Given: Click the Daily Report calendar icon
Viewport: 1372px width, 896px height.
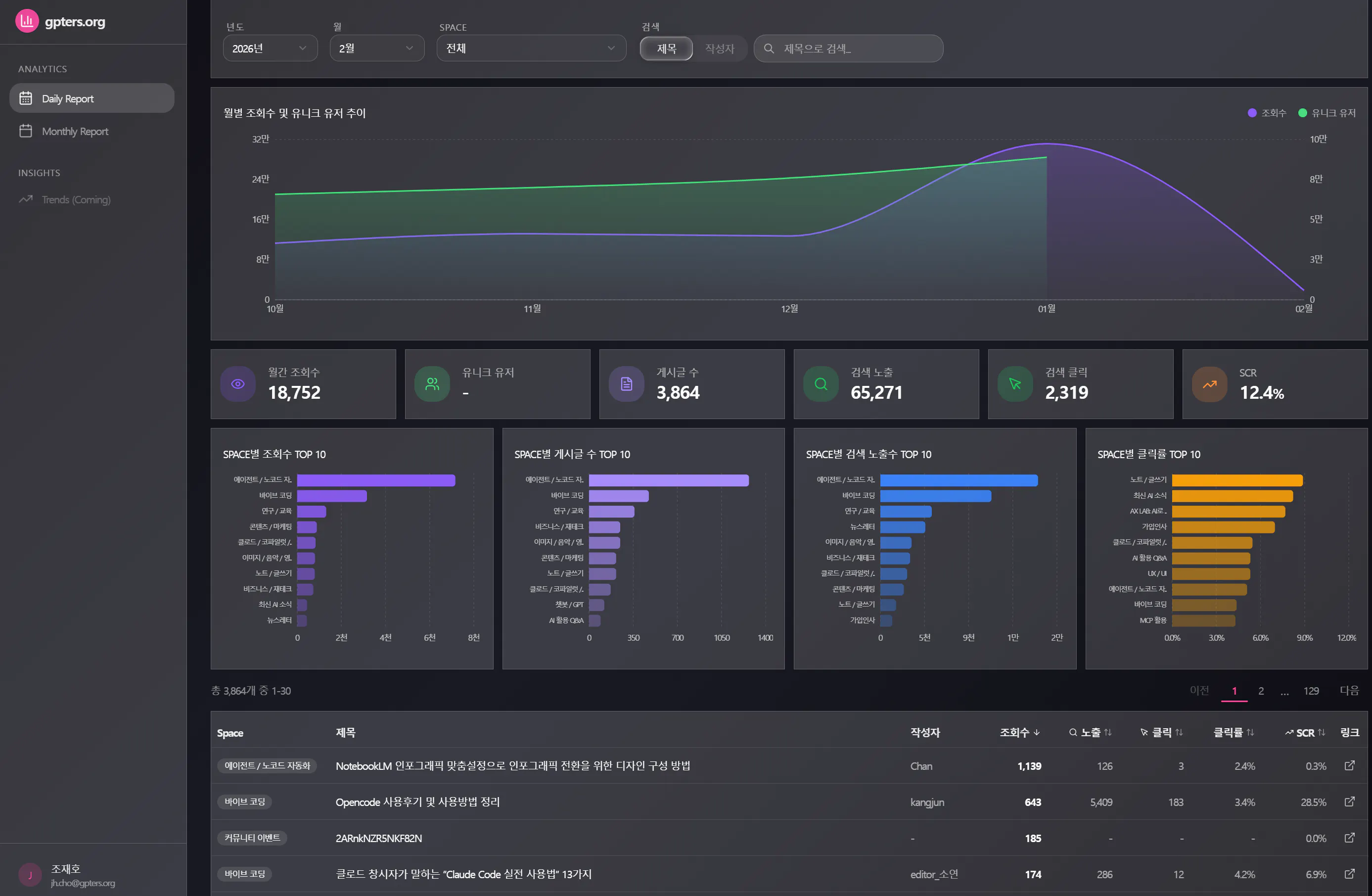Looking at the screenshot, I should tap(26, 98).
